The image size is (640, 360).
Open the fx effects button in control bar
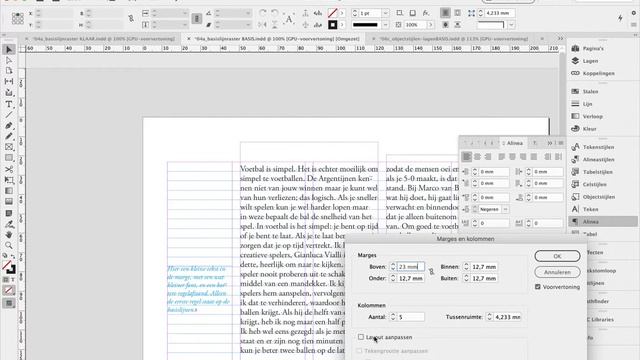pyautogui.click(x=426, y=13)
